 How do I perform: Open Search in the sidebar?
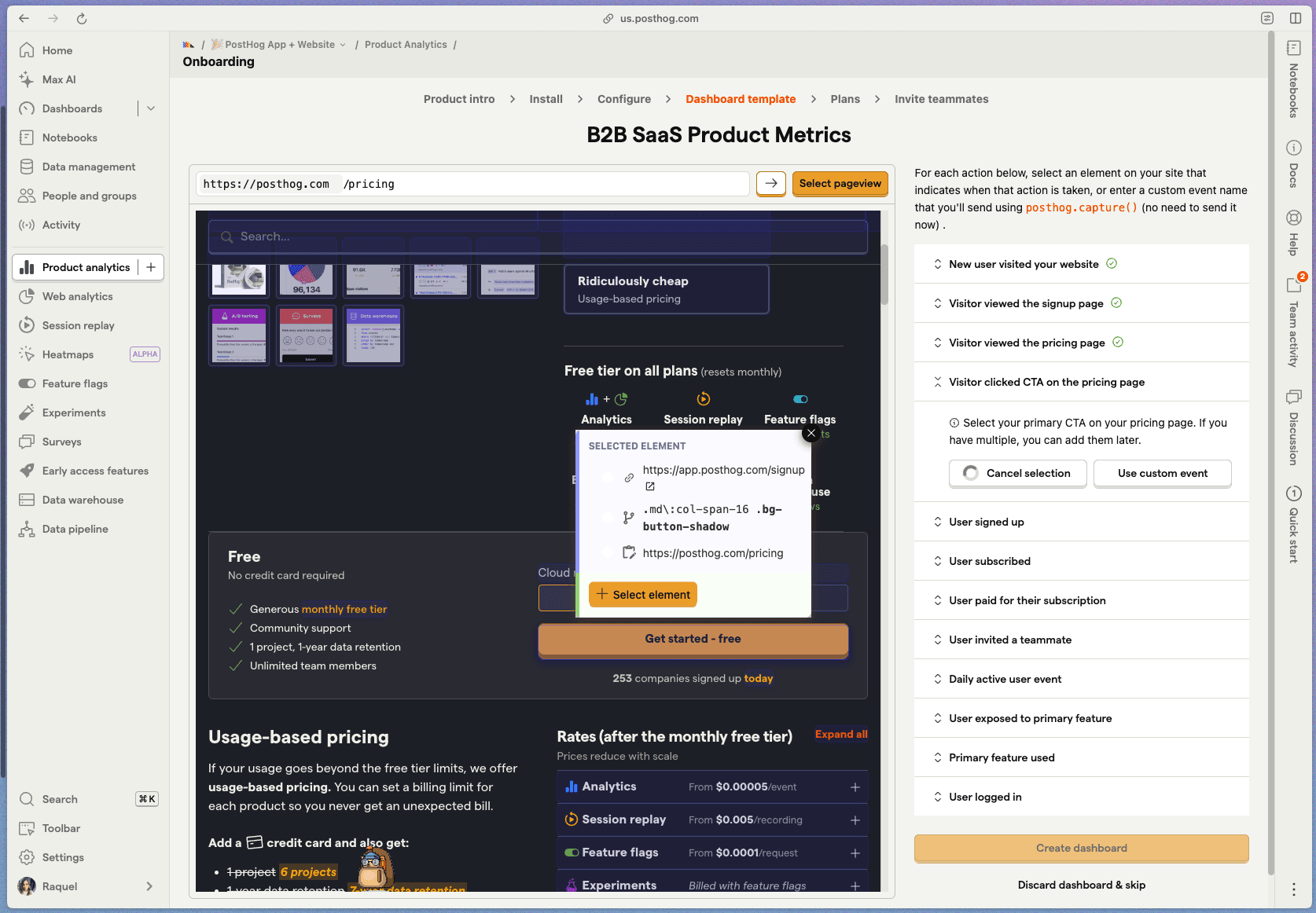(x=60, y=799)
